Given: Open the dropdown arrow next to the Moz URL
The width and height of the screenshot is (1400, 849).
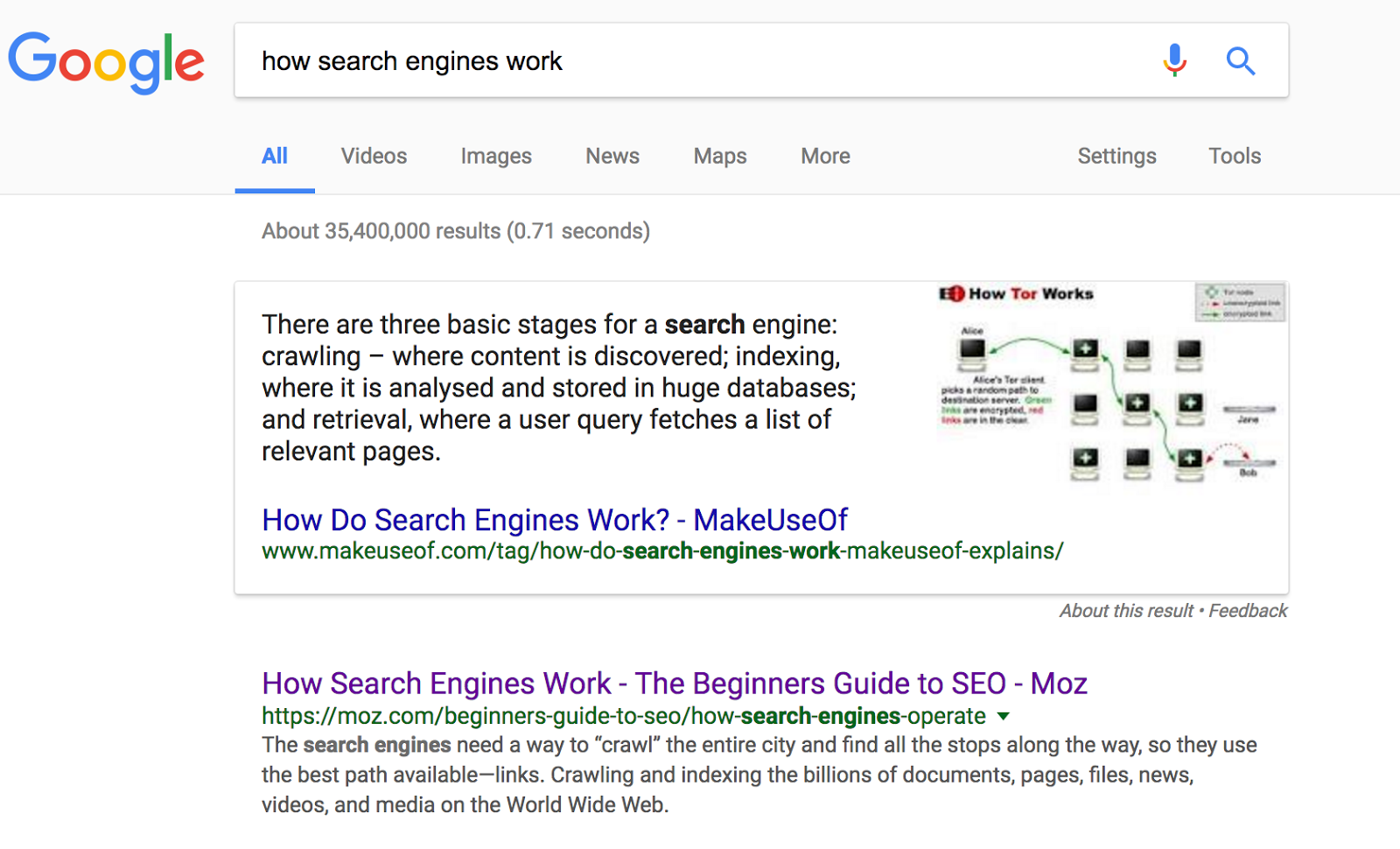Looking at the screenshot, I should click(1004, 716).
